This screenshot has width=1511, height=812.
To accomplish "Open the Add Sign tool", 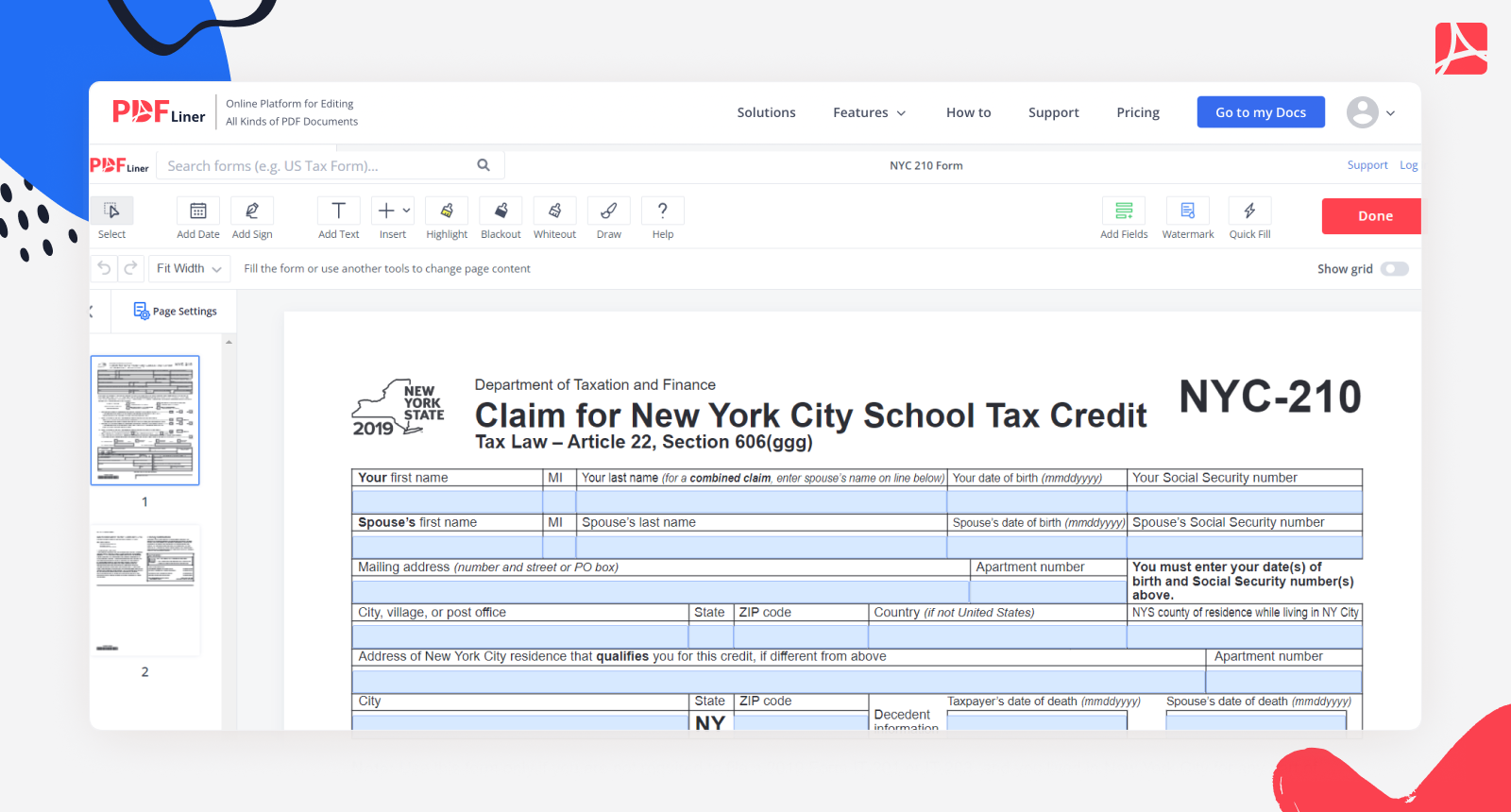I will pos(252,211).
